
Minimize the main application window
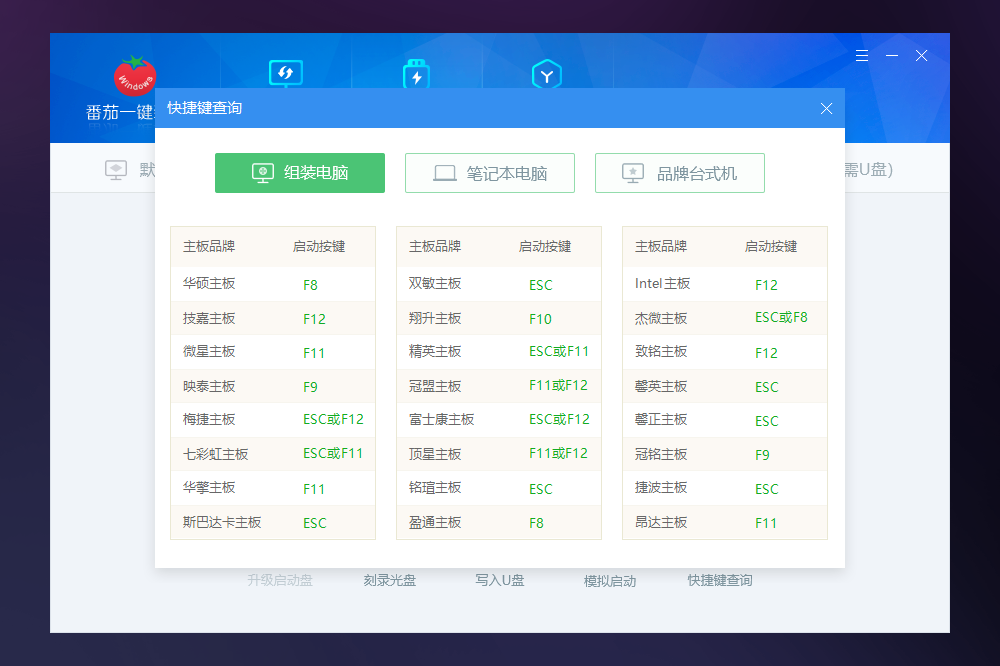892,56
